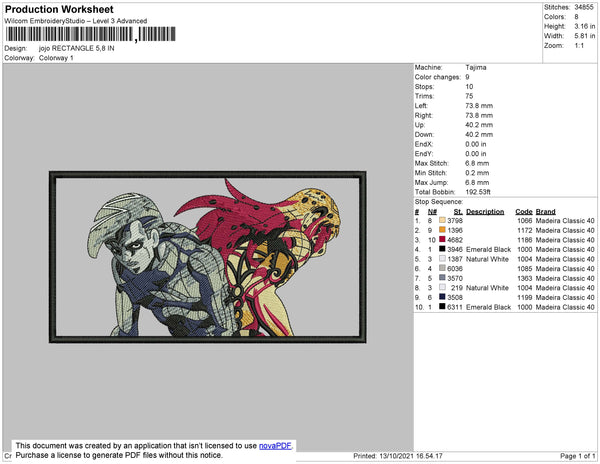Click the black swatch next to 3946
The height and width of the screenshot is (464, 600).
[x=442, y=249]
